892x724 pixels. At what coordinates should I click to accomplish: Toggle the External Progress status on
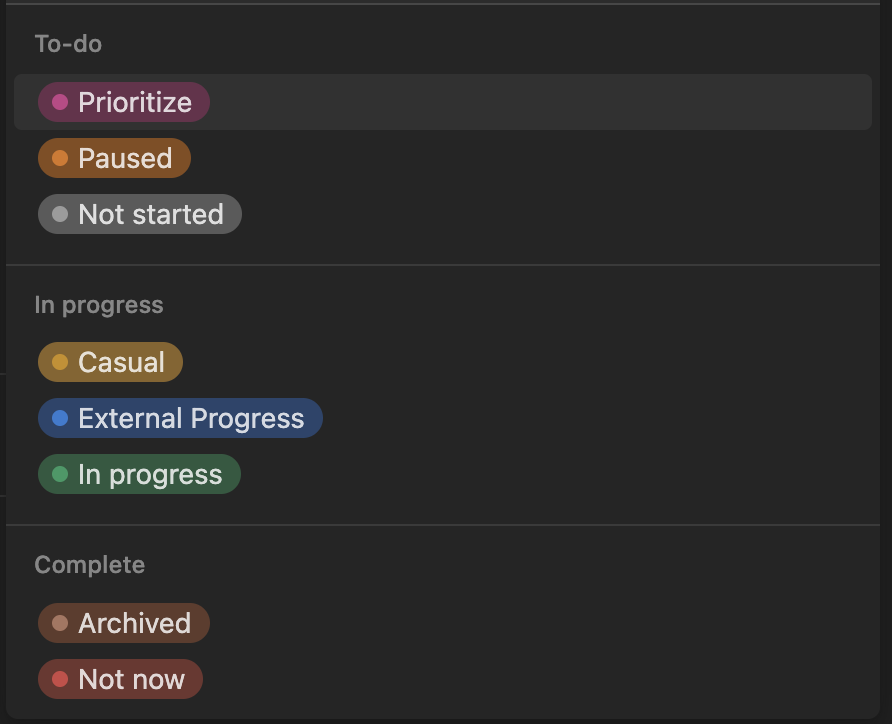pyautogui.click(x=180, y=418)
